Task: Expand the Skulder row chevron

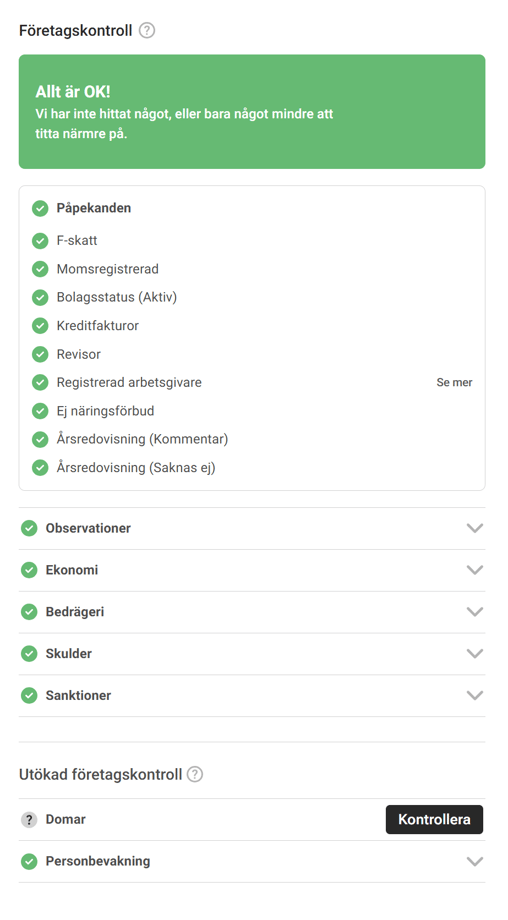Action: tap(475, 654)
